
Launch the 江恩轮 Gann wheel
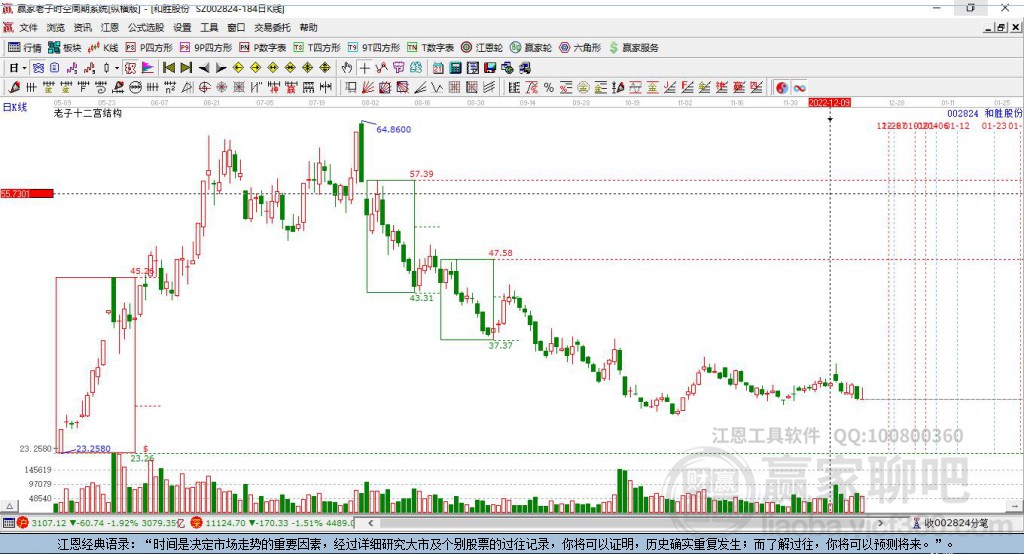pyautogui.click(x=482, y=48)
